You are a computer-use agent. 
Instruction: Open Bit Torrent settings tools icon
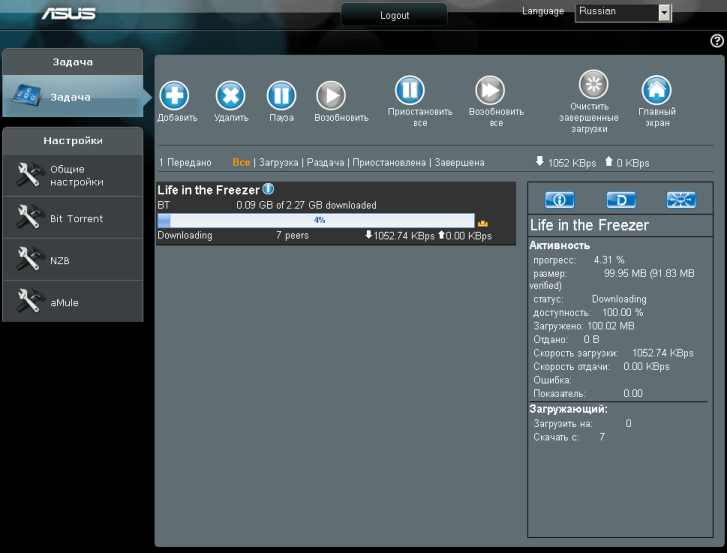click(28, 217)
